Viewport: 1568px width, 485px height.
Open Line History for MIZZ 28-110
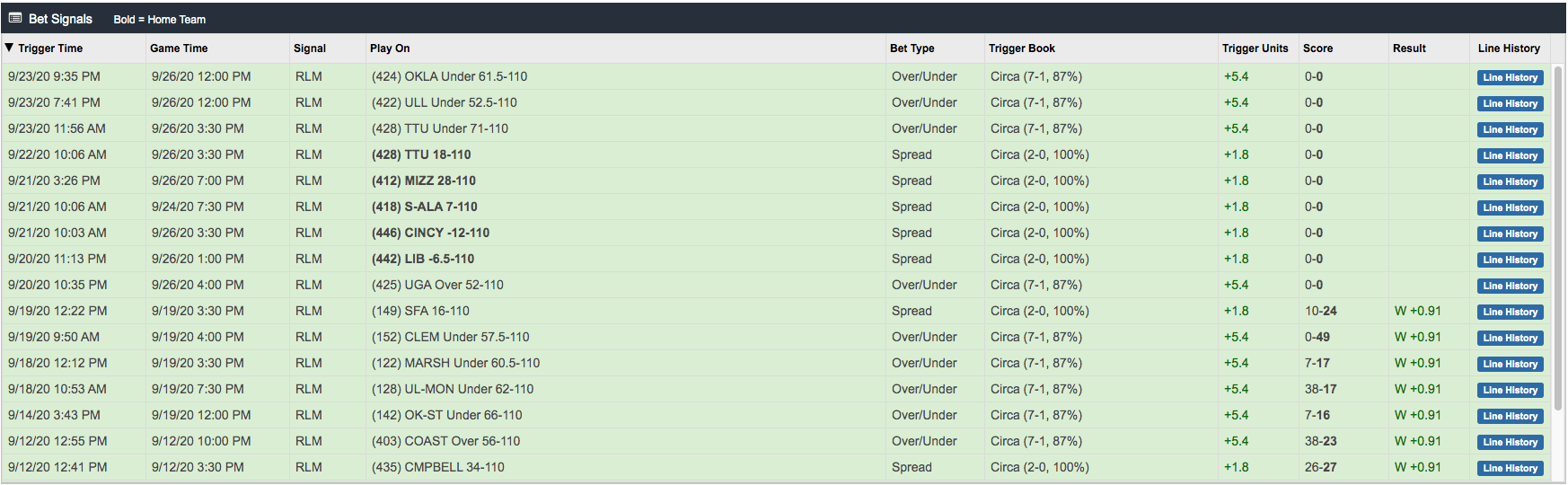coord(1510,181)
